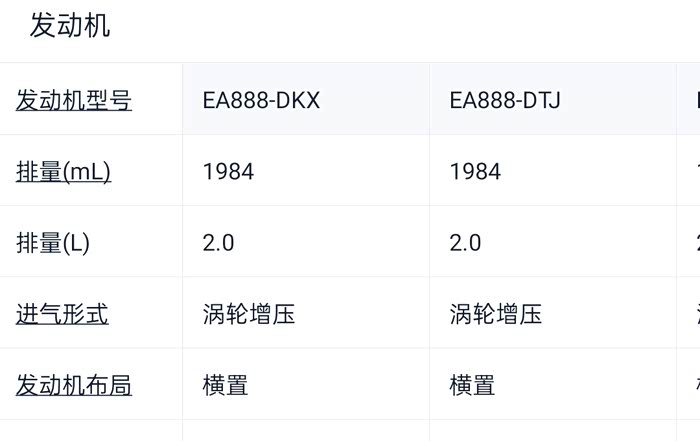Click 涡轮增压 in the EA888-DKX column
Screen dimensions: 700x441
tap(249, 314)
